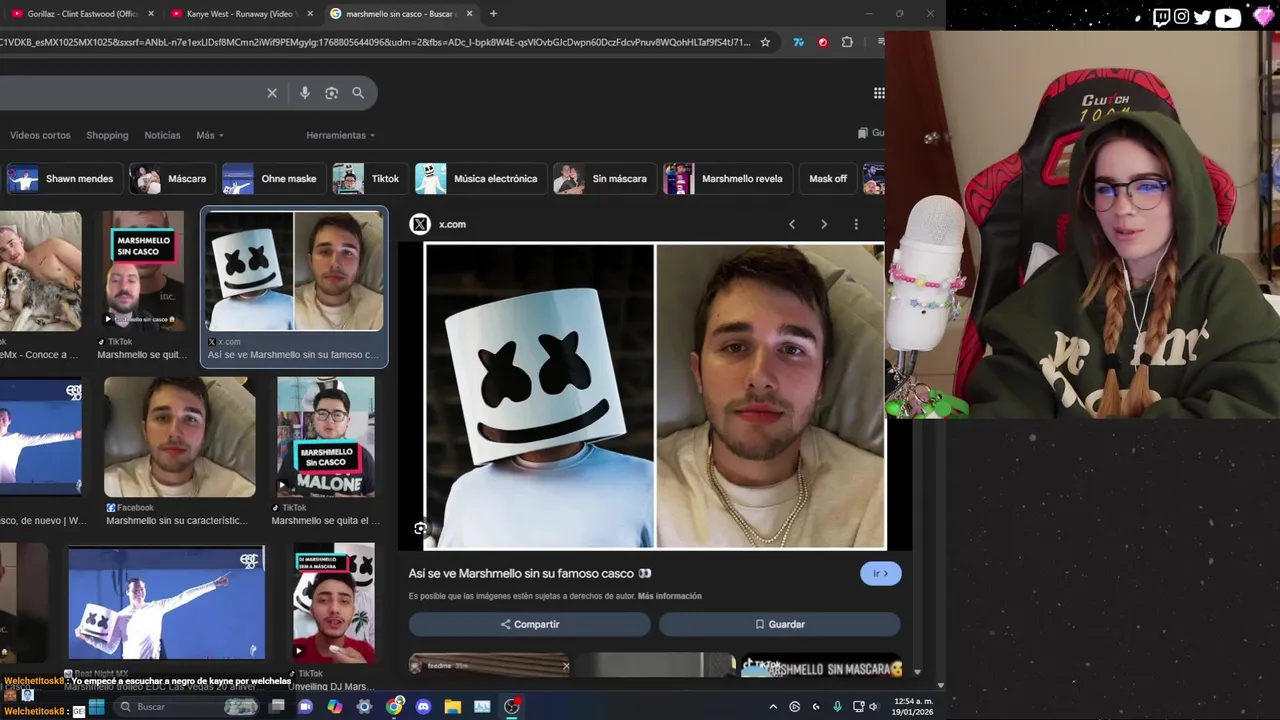Open Task View from the taskbar

pyautogui.click(x=277, y=707)
